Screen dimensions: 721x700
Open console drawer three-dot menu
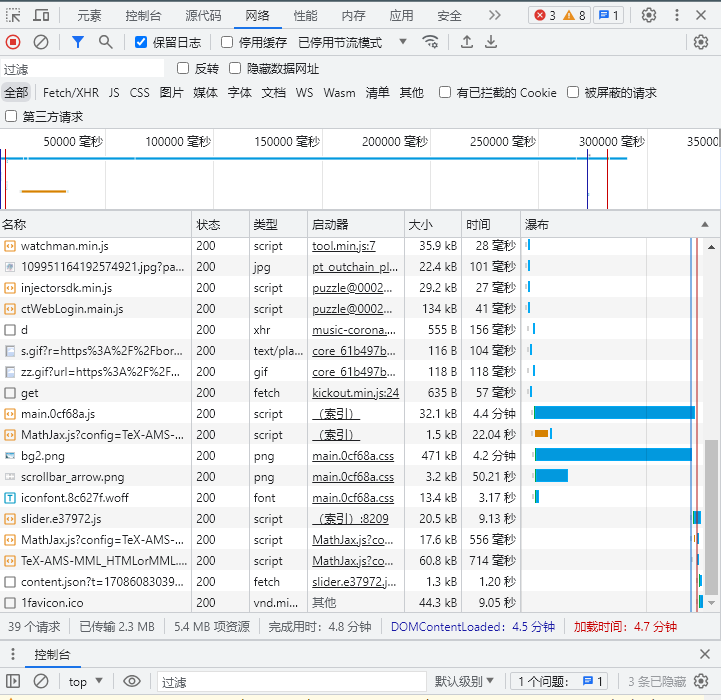point(13,654)
